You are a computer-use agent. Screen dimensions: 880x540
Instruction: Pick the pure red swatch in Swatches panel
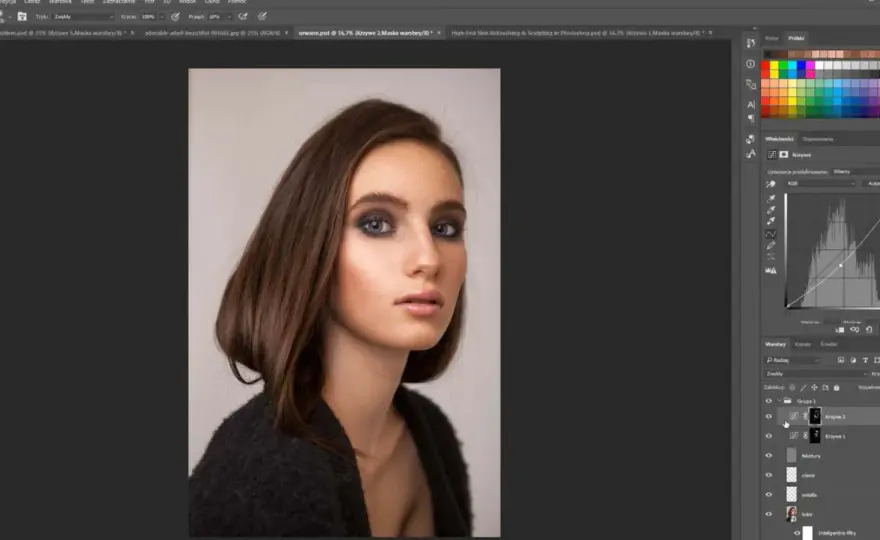click(766, 66)
